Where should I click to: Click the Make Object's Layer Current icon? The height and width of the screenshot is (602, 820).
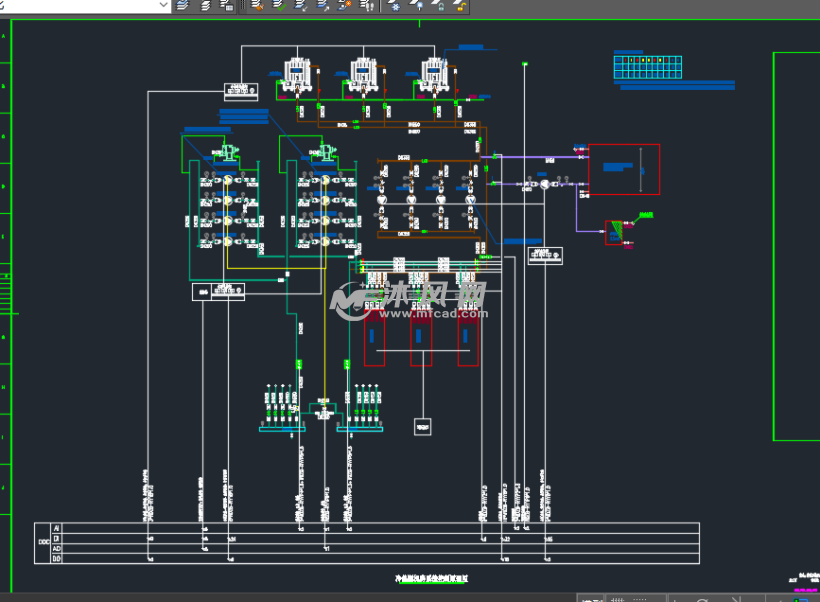tap(257, 5)
